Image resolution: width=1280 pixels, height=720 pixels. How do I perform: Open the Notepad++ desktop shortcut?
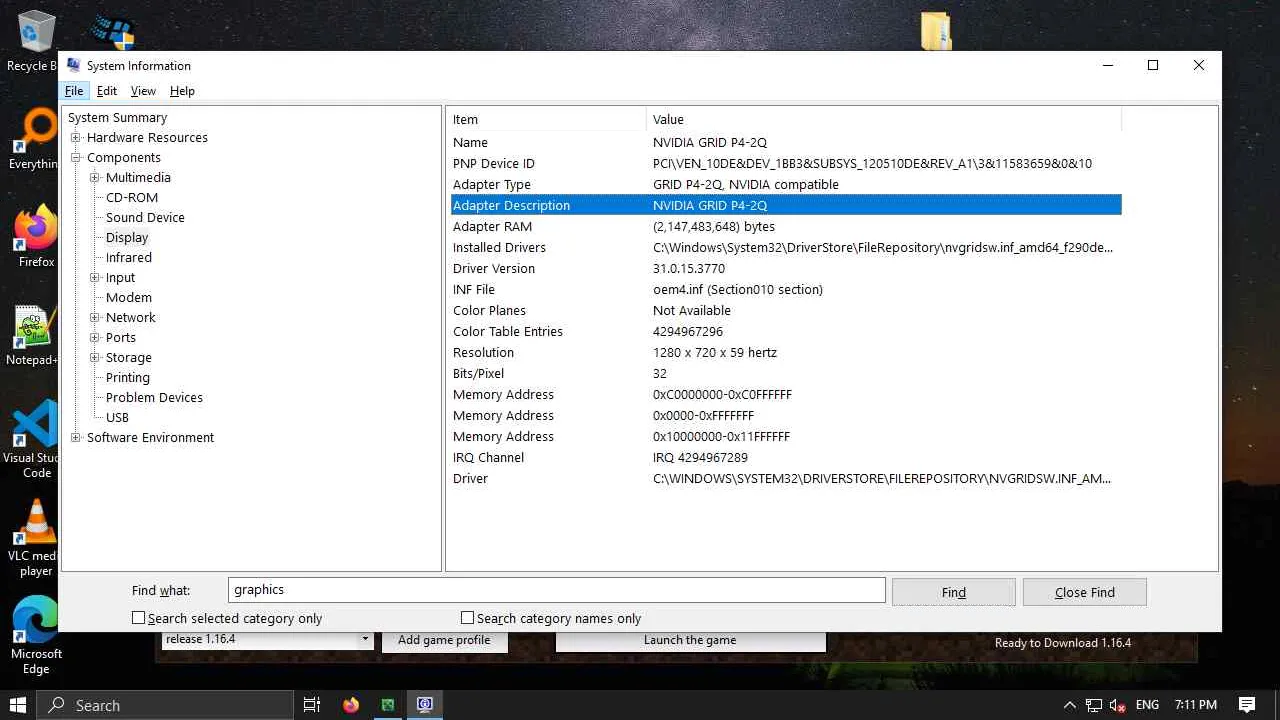coord(33,335)
